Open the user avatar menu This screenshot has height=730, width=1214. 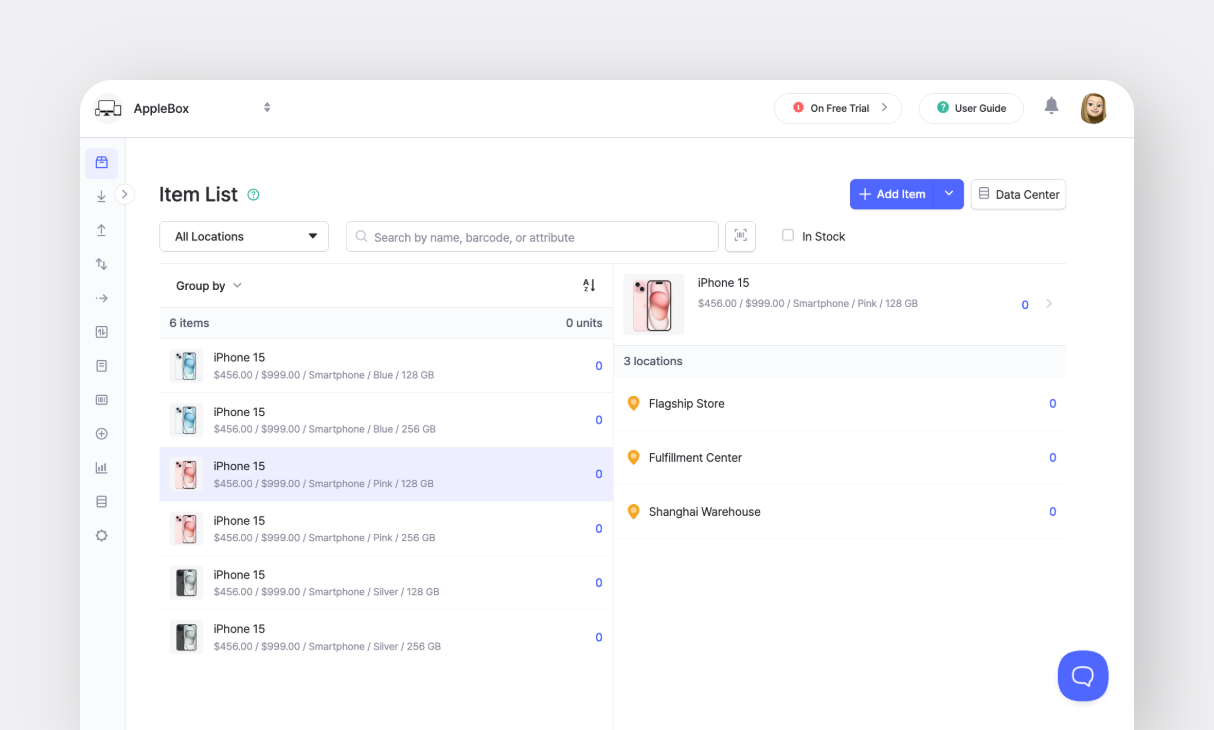pos(1094,108)
